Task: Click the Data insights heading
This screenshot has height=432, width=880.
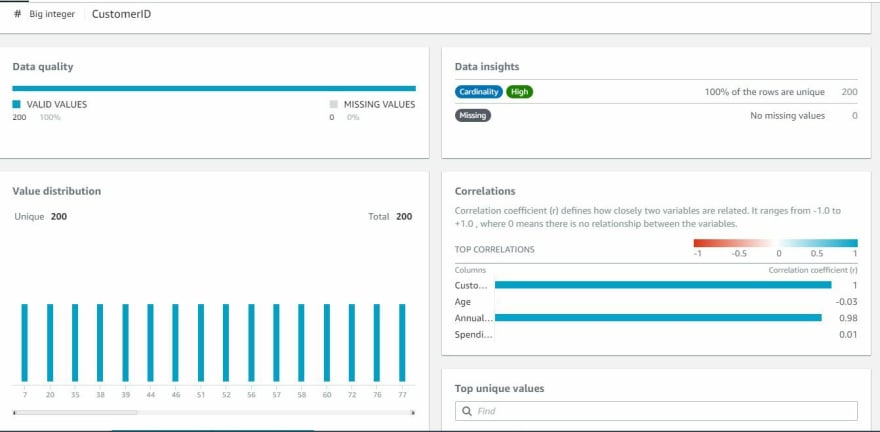Action: click(x=487, y=67)
